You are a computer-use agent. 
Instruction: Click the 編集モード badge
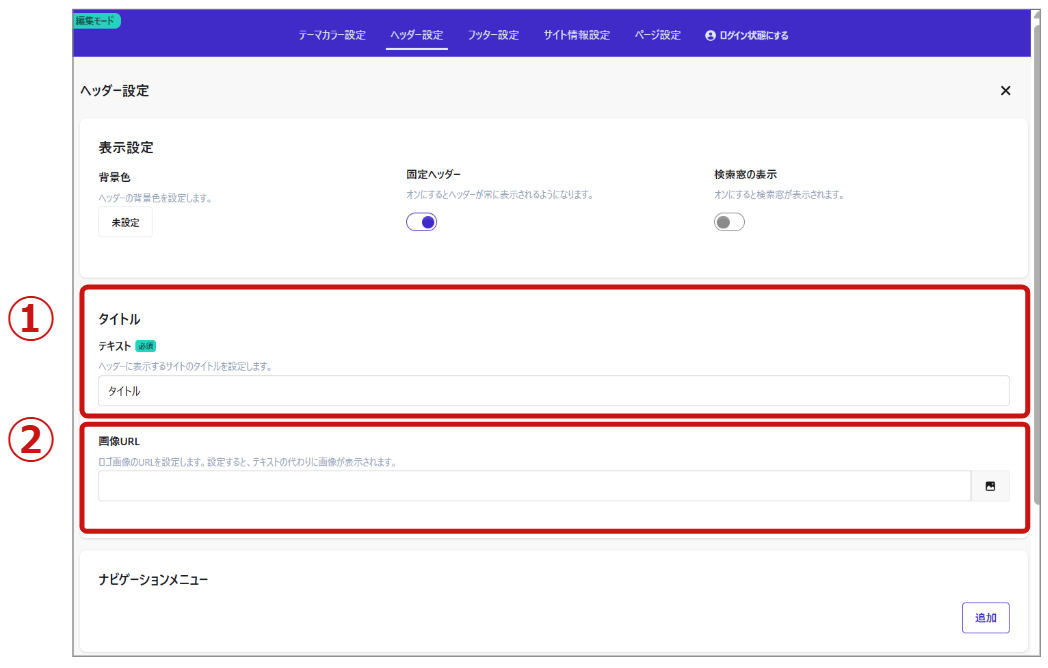click(x=97, y=20)
